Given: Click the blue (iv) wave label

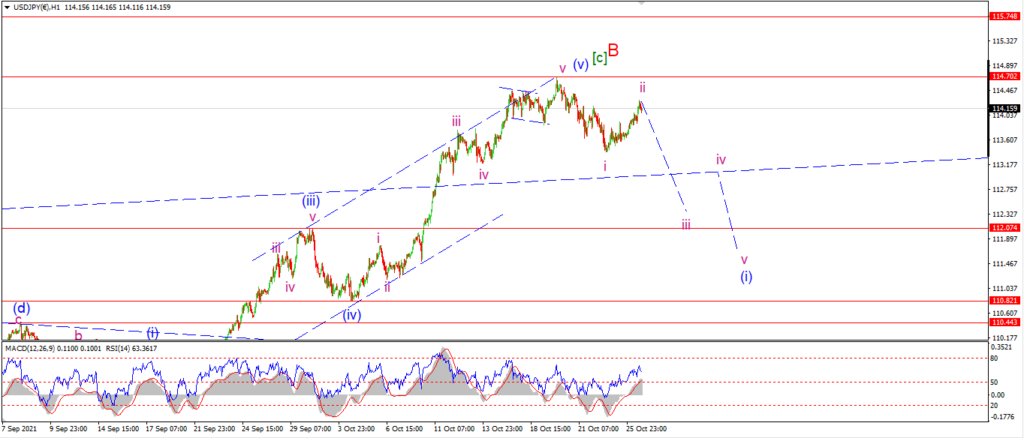Looking at the screenshot, I should click(x=353, y=315).
